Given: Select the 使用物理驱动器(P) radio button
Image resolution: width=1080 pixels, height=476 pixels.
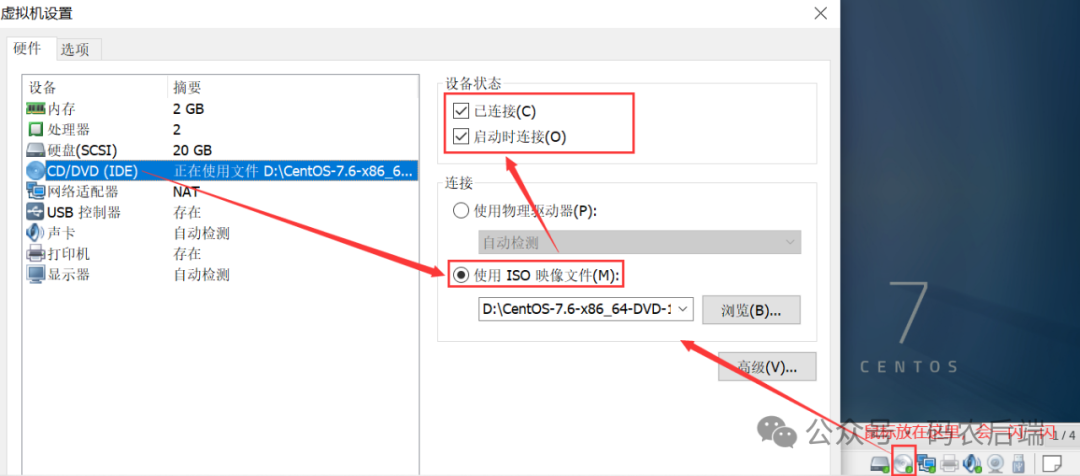Looking at the screenshot, I should tap(461, 211).
